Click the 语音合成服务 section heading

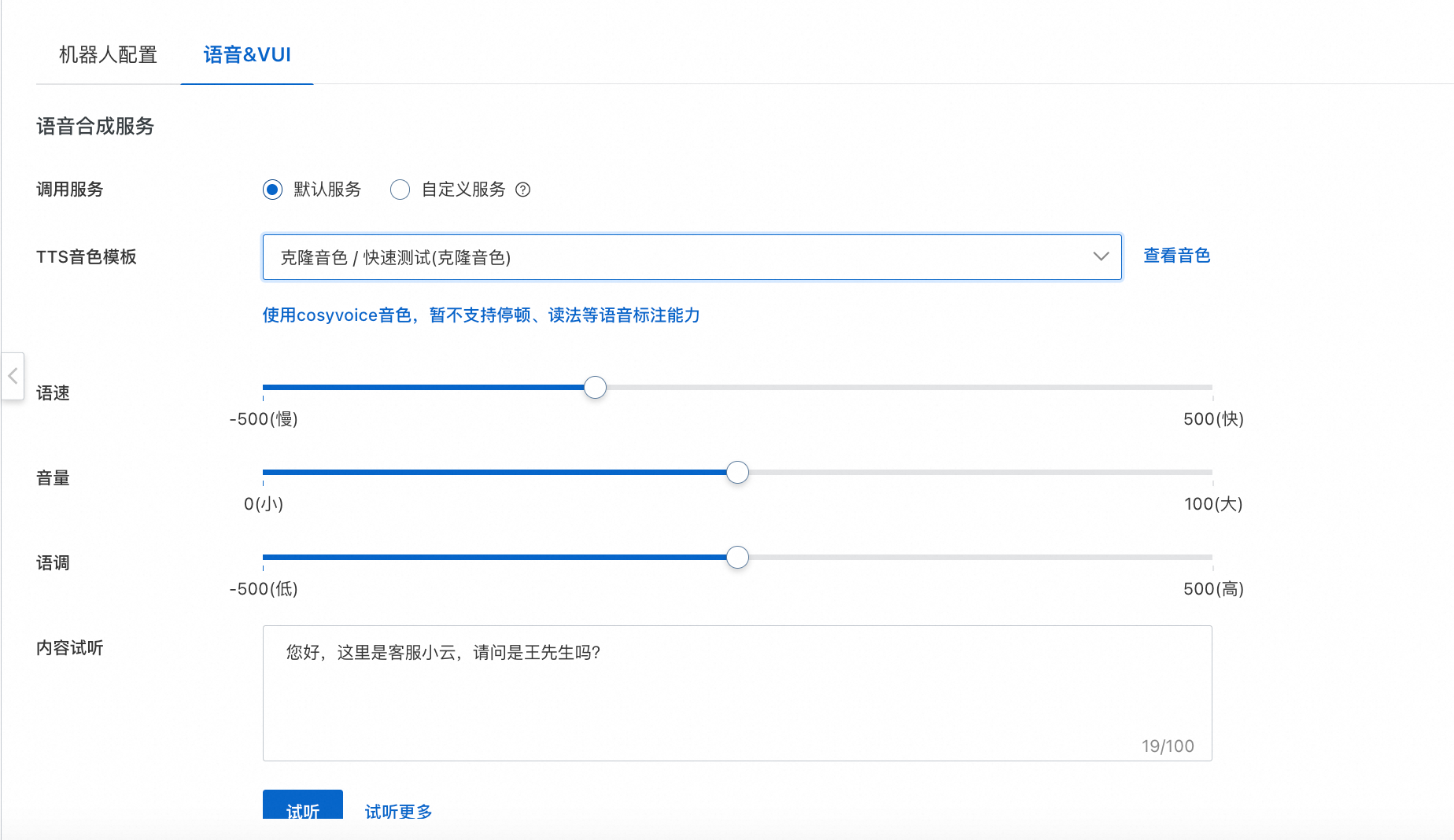click(95, 127)
